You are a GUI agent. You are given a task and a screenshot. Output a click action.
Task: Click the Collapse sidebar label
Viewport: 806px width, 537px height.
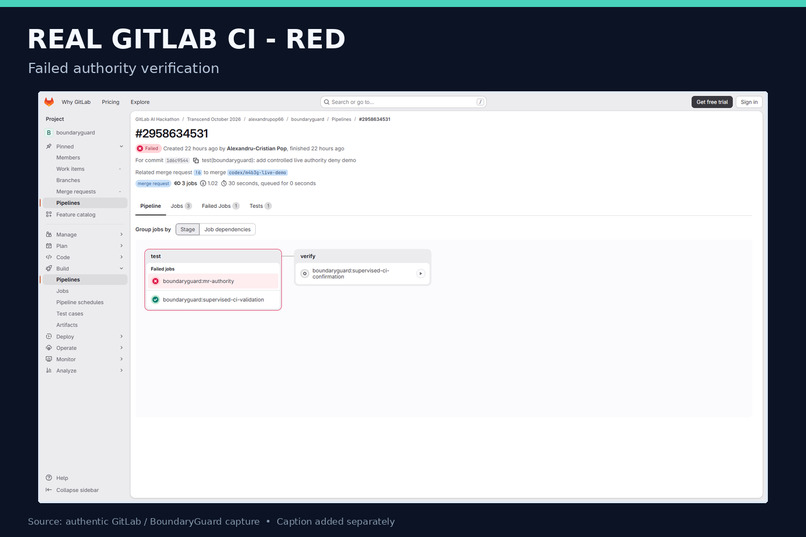tap(77, 490)
